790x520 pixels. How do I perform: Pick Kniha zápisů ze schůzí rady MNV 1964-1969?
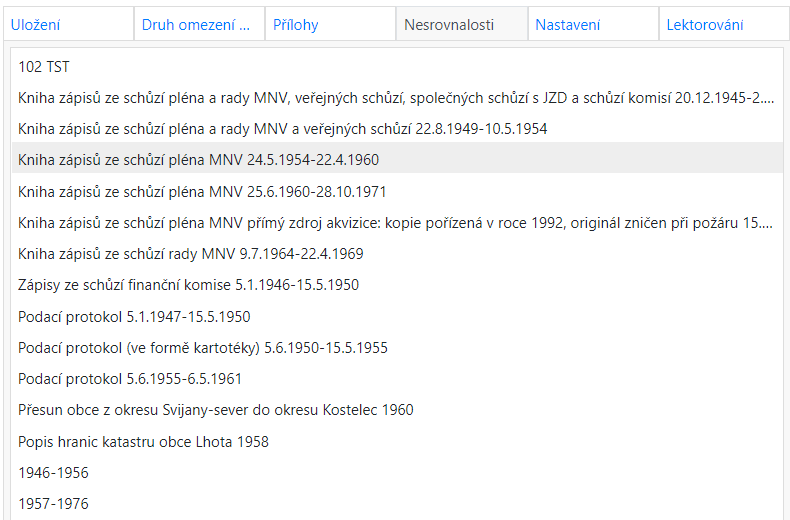[190, 254]
